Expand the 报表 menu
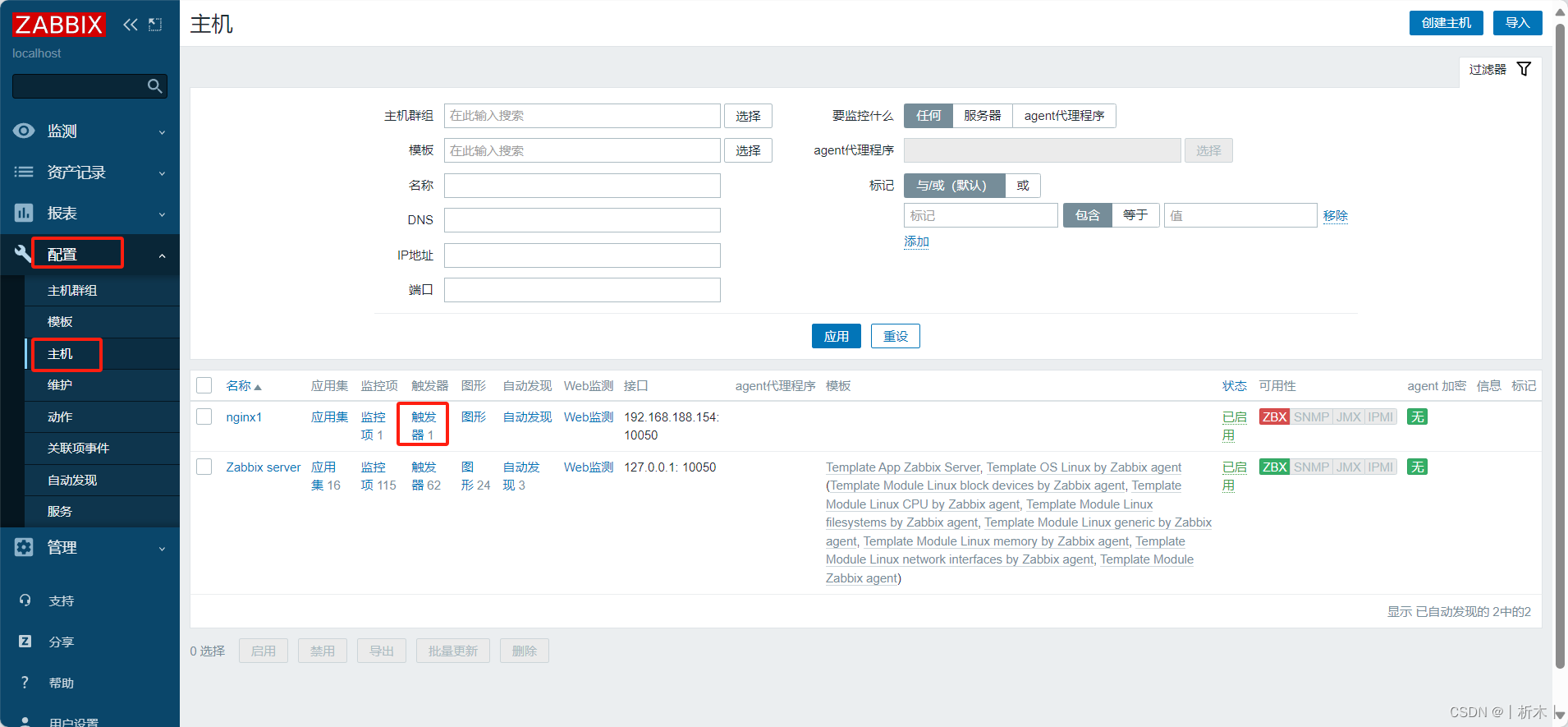 (x=163, y=214)
